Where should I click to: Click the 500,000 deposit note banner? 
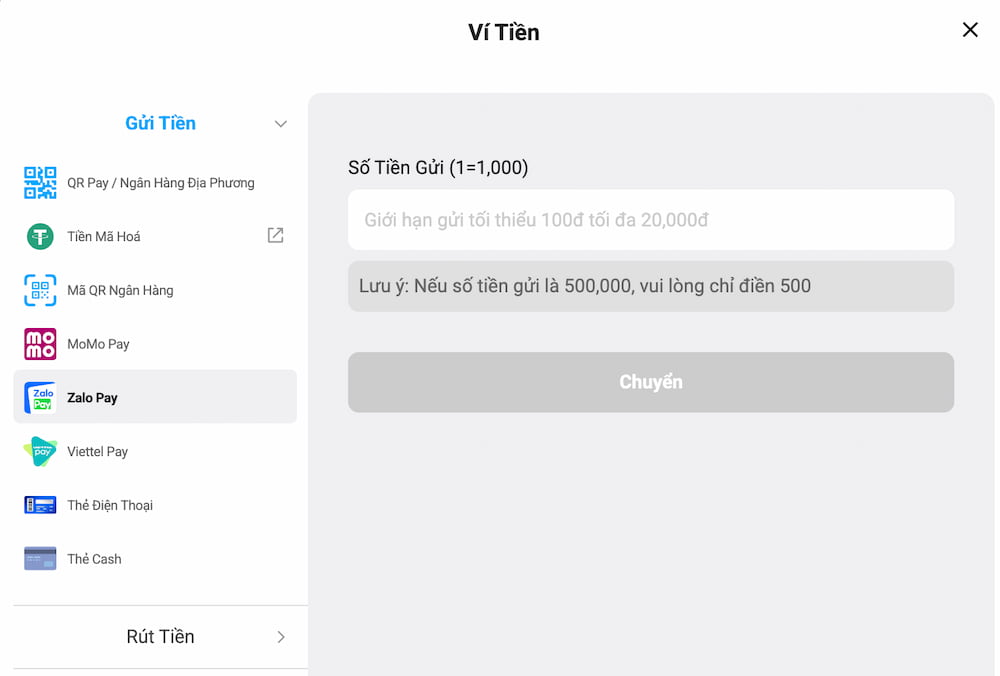650,286
